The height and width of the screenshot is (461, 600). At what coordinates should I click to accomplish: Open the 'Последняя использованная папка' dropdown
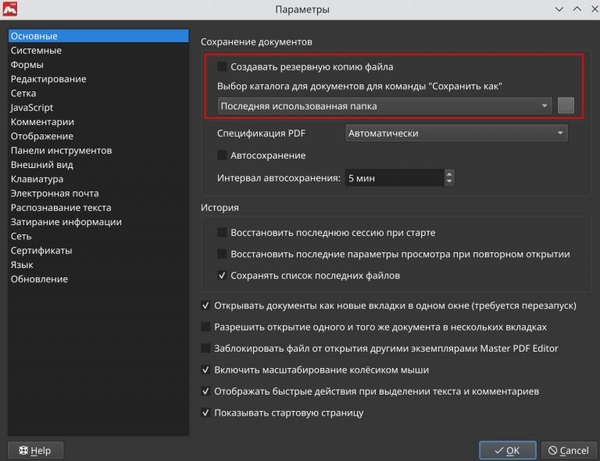(385, 106)
